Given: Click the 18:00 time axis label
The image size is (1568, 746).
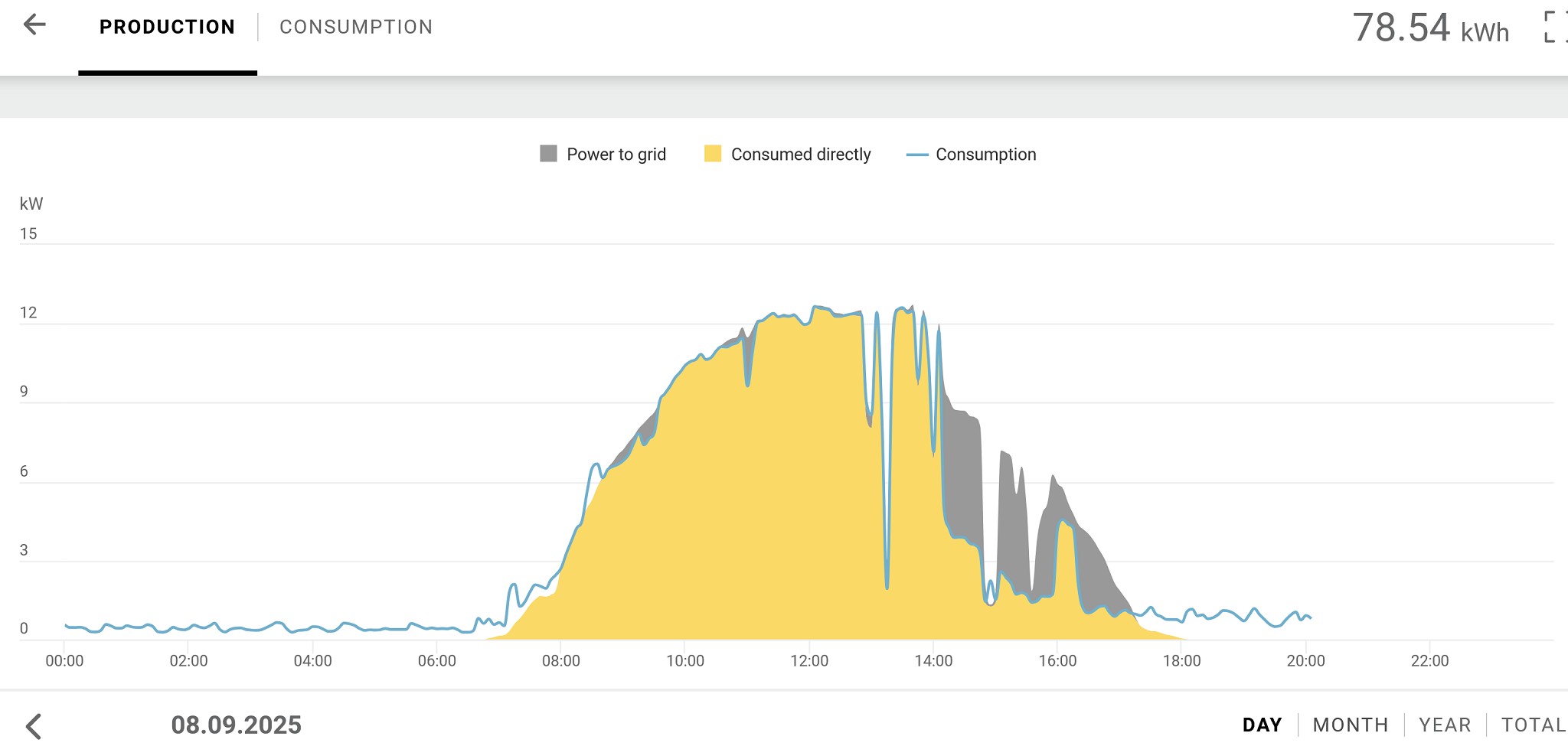Looking at the screenshot, I should [1181, 661].
